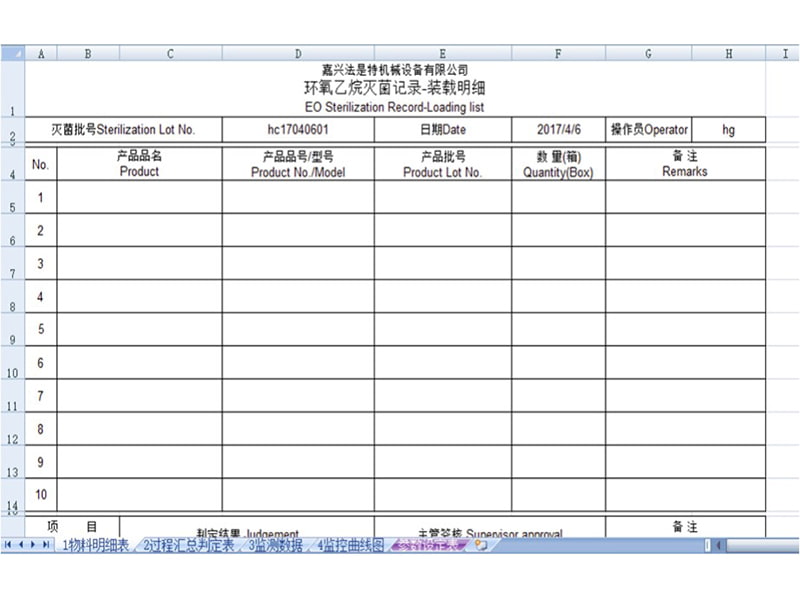This screenshot has height=600, width=800.
Task: Open the 1物料明细表 sheet tab
Action: tap(95, 545)
